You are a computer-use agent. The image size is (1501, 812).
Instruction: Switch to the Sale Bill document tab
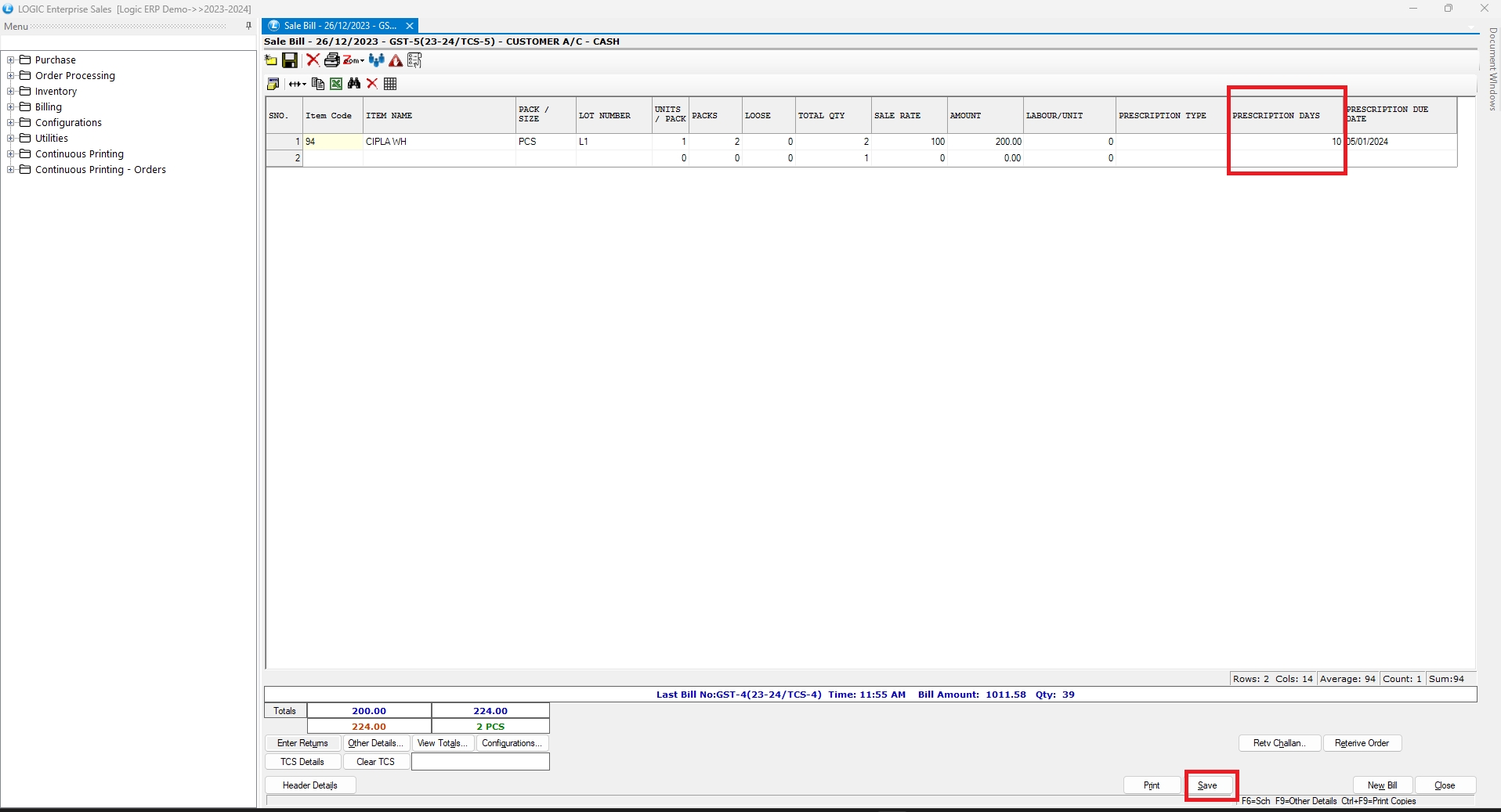tap(339, 26)
